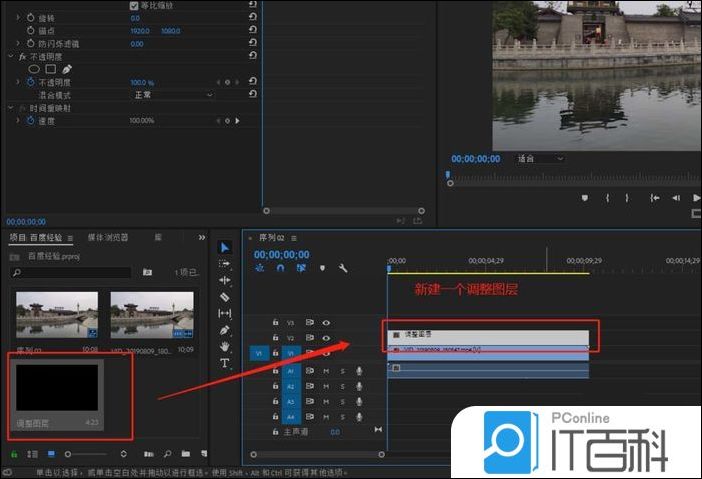Open the 混合模式 dropdown showing 正常
Screen dimensions: 702x479
(x=173, y=95)
